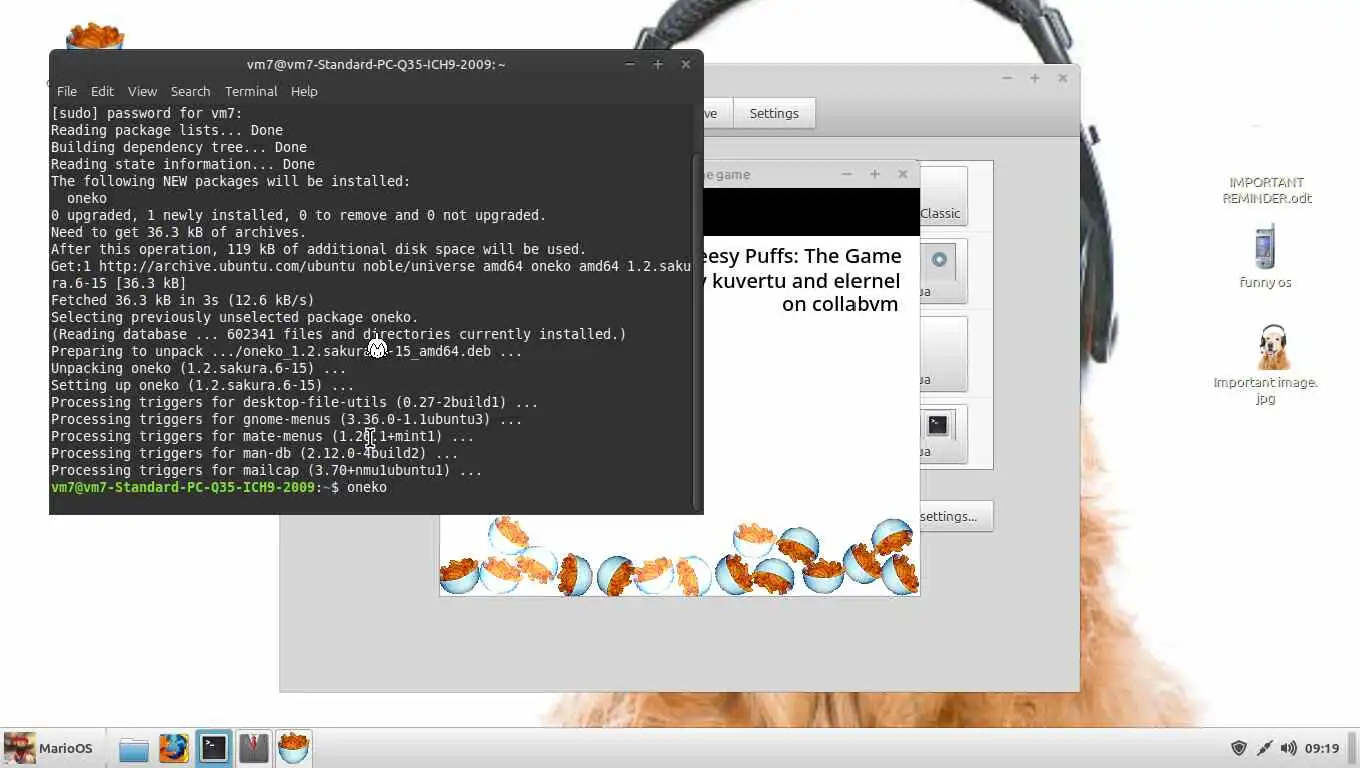The image size is (1360, 768).
Task: Show the calendar from the 09:19 clock
Action: (1322, 748)
